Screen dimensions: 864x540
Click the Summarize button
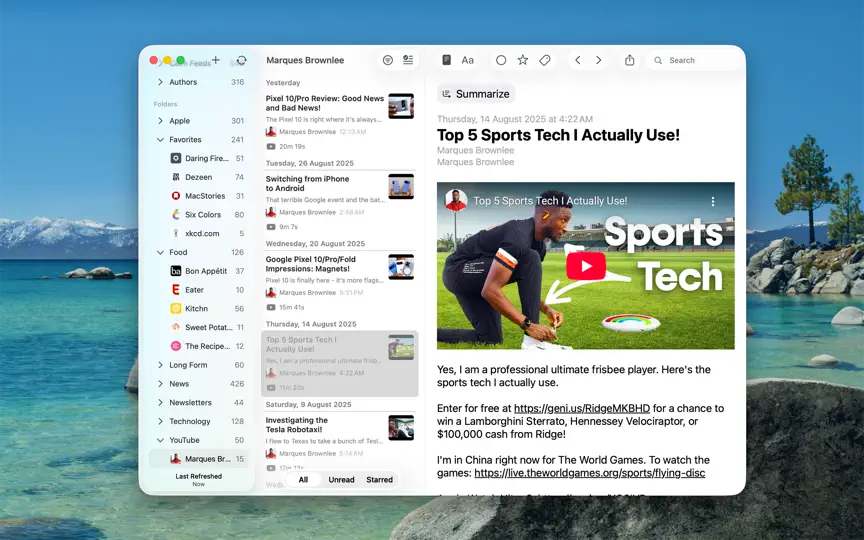tap(476, 94)
